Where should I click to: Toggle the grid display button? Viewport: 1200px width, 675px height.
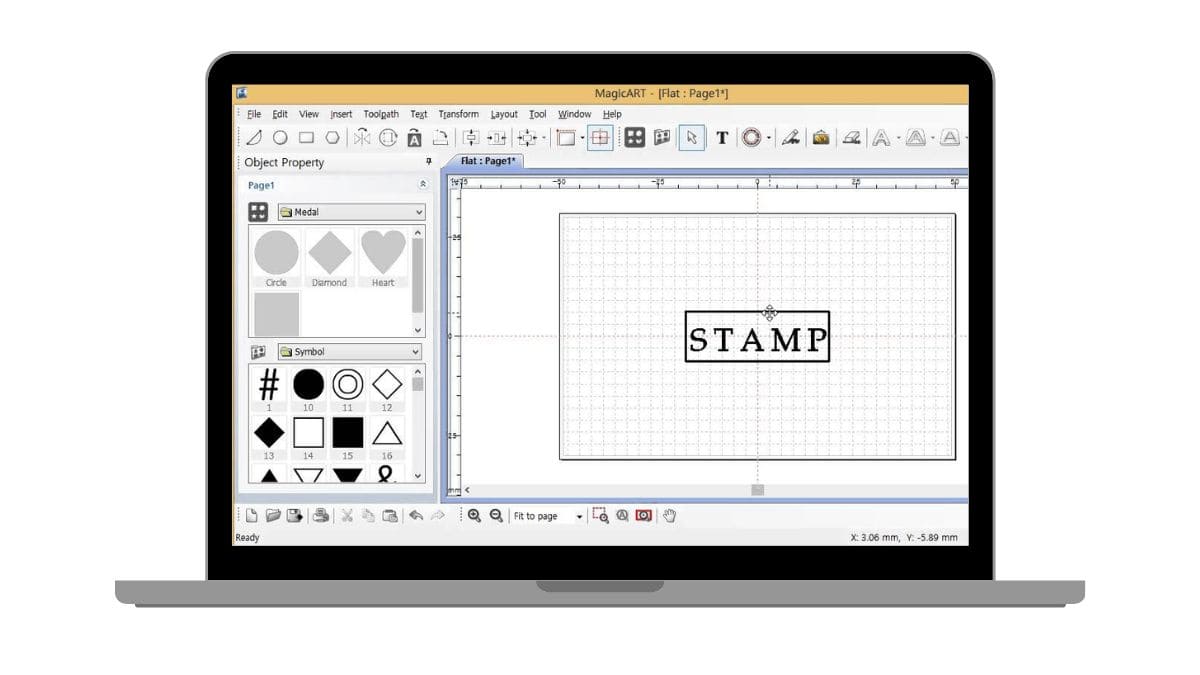[x=598, y=137]
